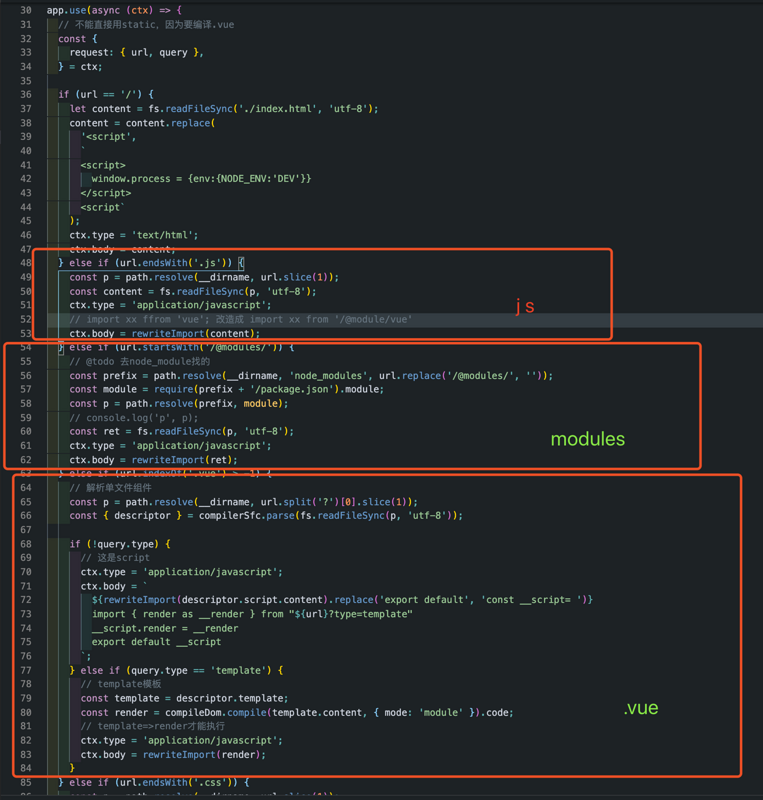The image size is (763, 800).
Task: Click the 'export default' string on line 72
Action: [x=424, y=600]
